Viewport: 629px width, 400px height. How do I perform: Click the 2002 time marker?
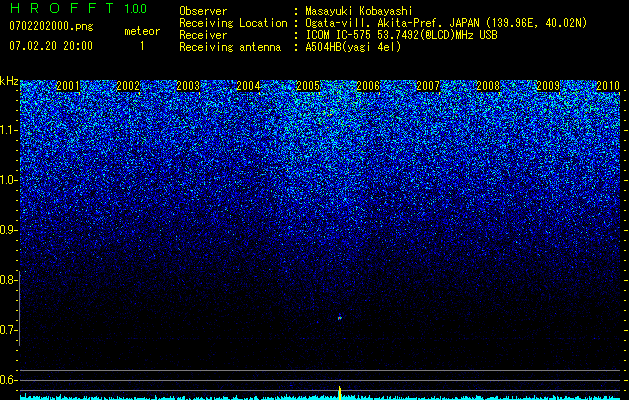click(128, 86)
